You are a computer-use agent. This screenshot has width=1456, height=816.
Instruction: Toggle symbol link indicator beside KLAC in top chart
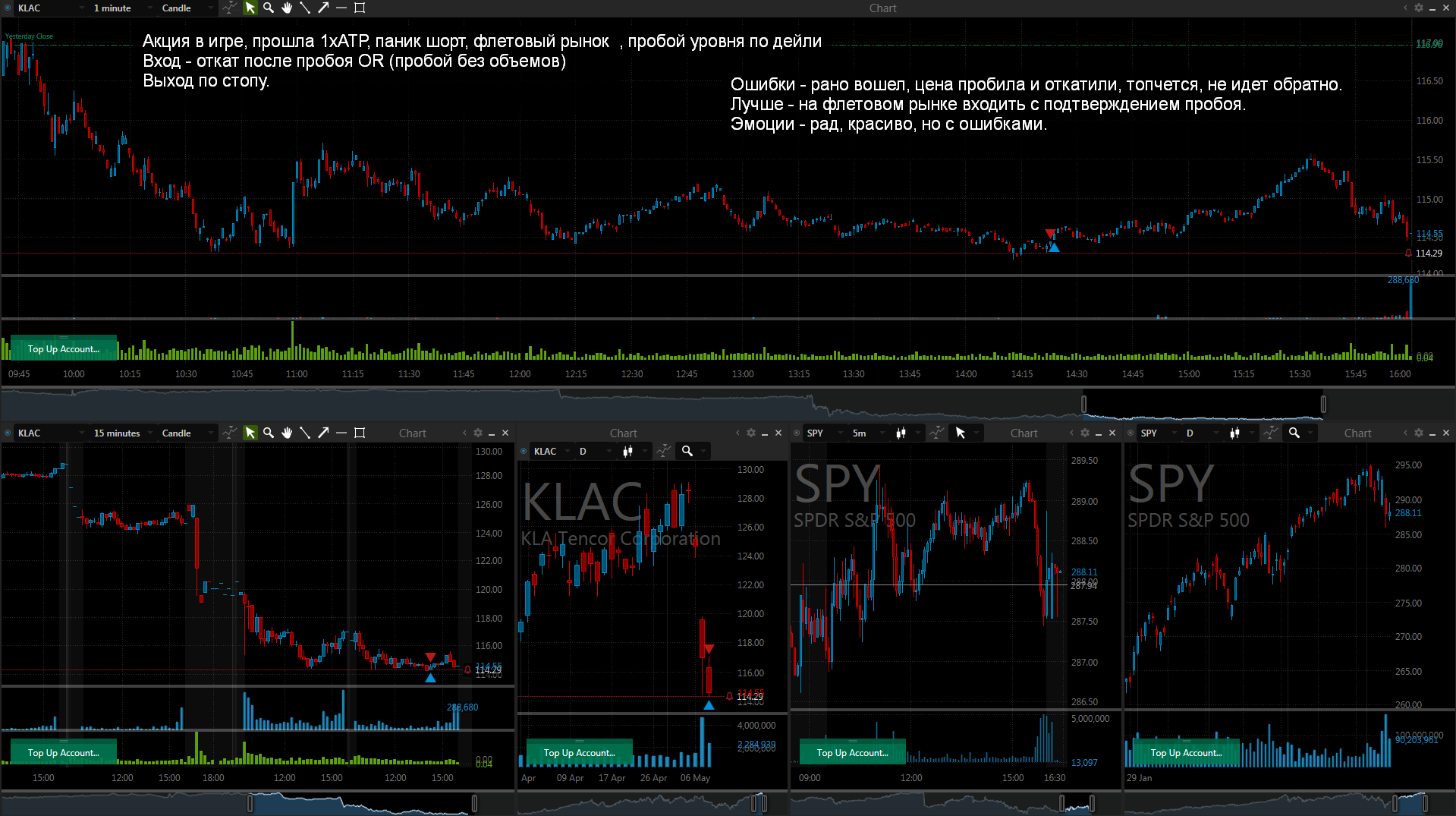tap(8, 8)
